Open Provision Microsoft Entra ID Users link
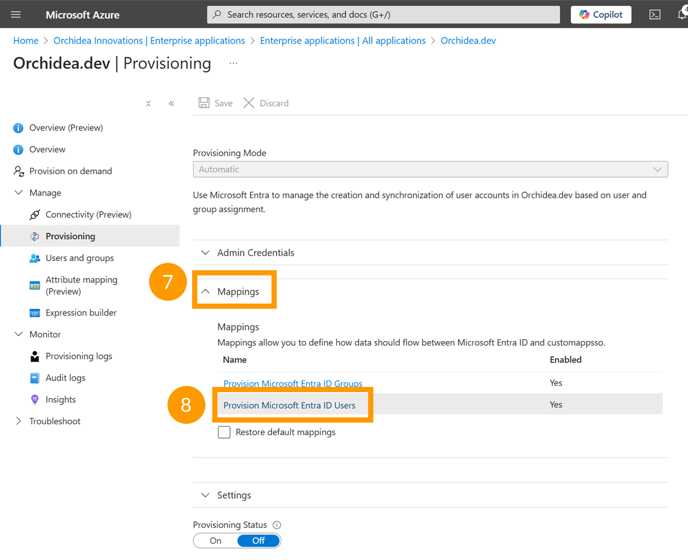 [289, 406]
